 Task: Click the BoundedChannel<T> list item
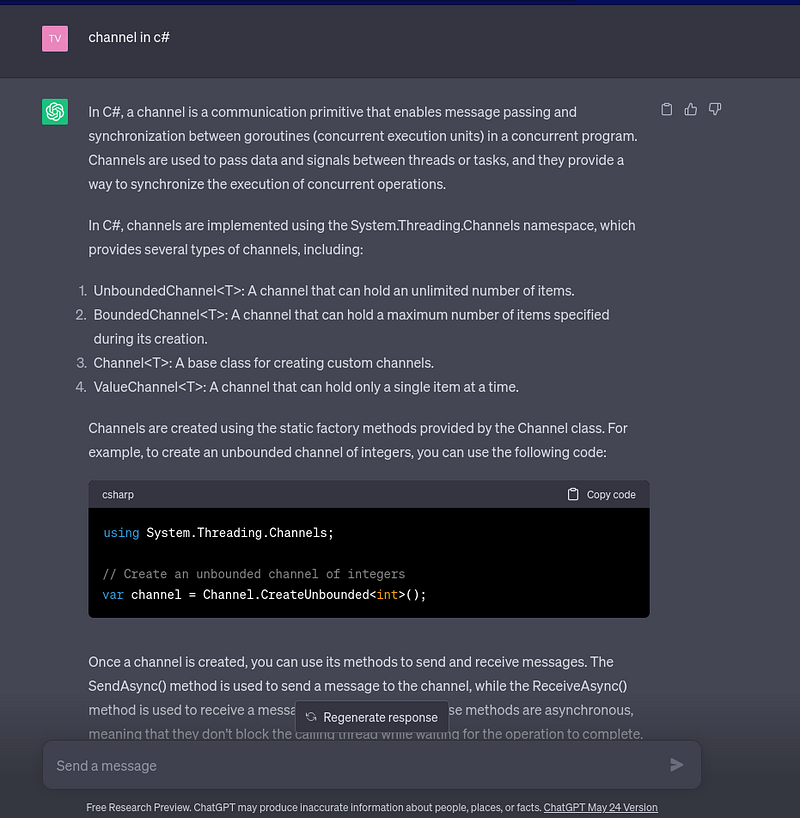(351, 327)
